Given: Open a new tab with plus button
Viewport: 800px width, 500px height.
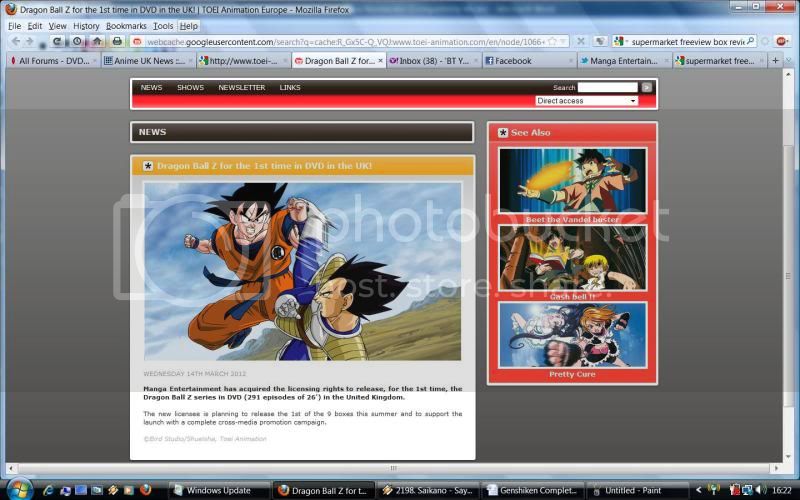Looking at the screenshot, I should [776, 61].
